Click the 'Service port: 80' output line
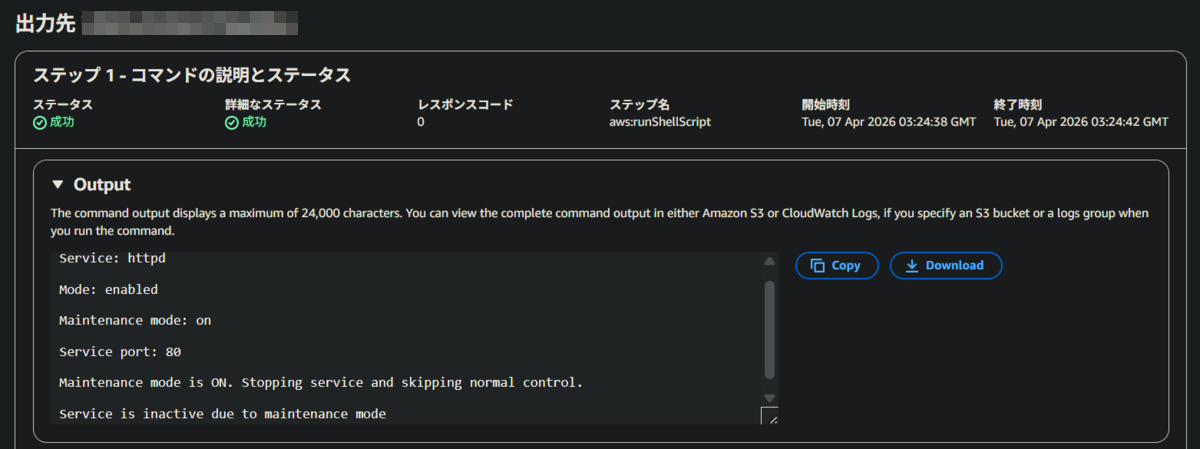 click(120, 352)
